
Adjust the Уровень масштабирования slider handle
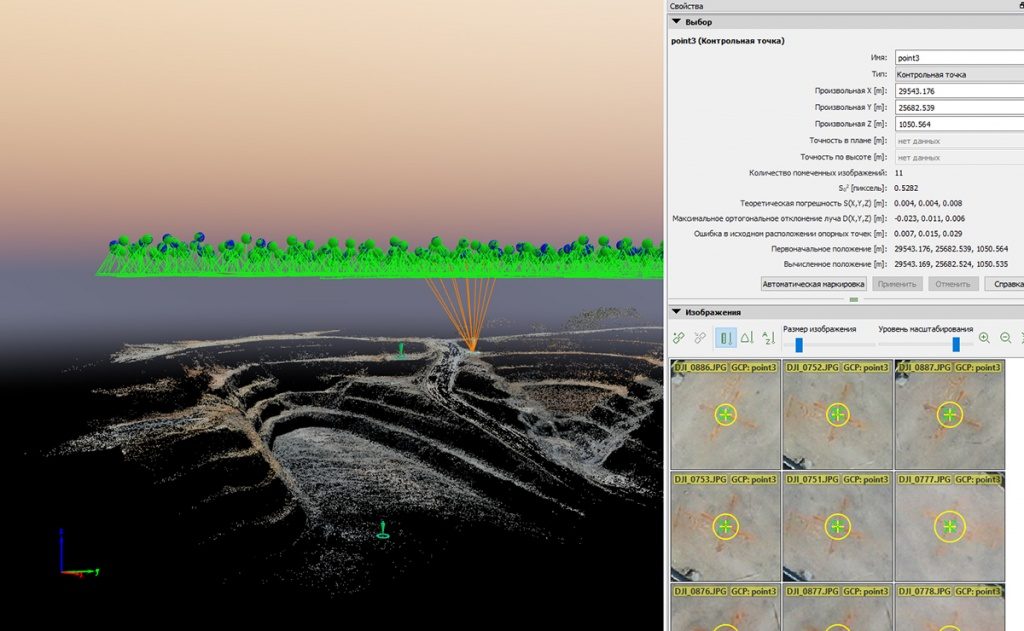pyautogui.click(x=956, y=344)
